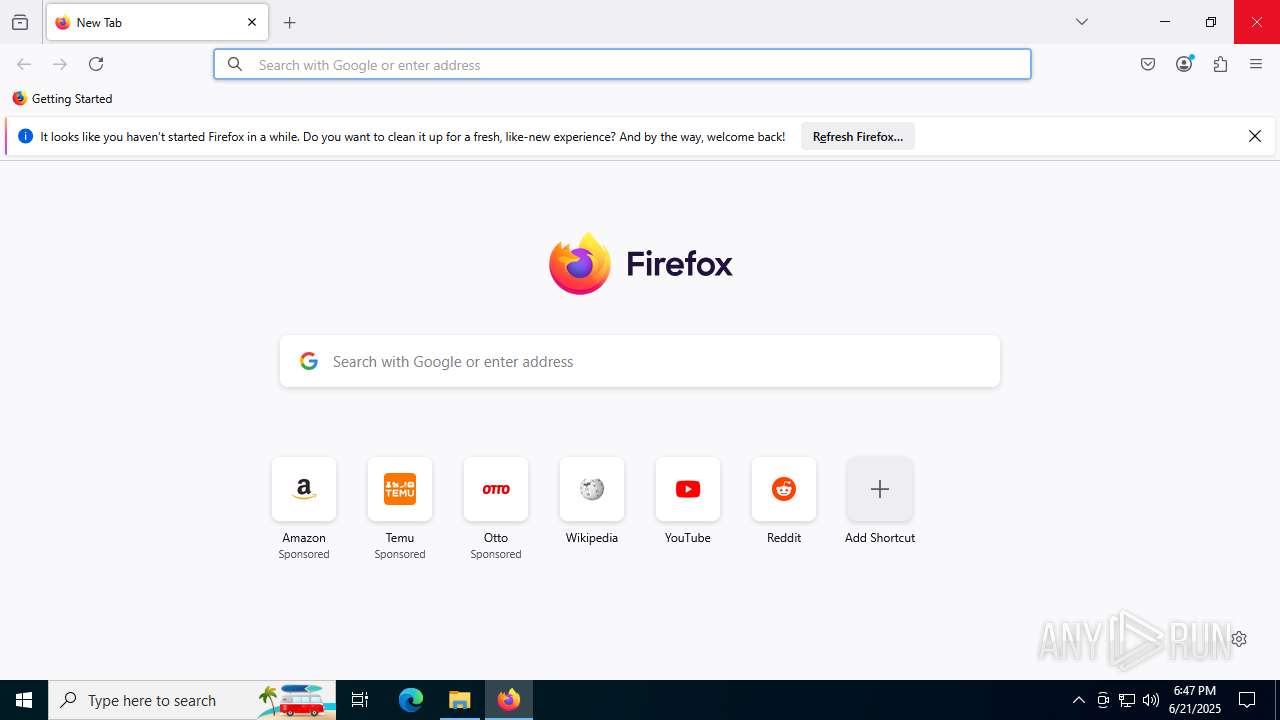Open the network status tray icon
1280x720 pixels.
1127,700
